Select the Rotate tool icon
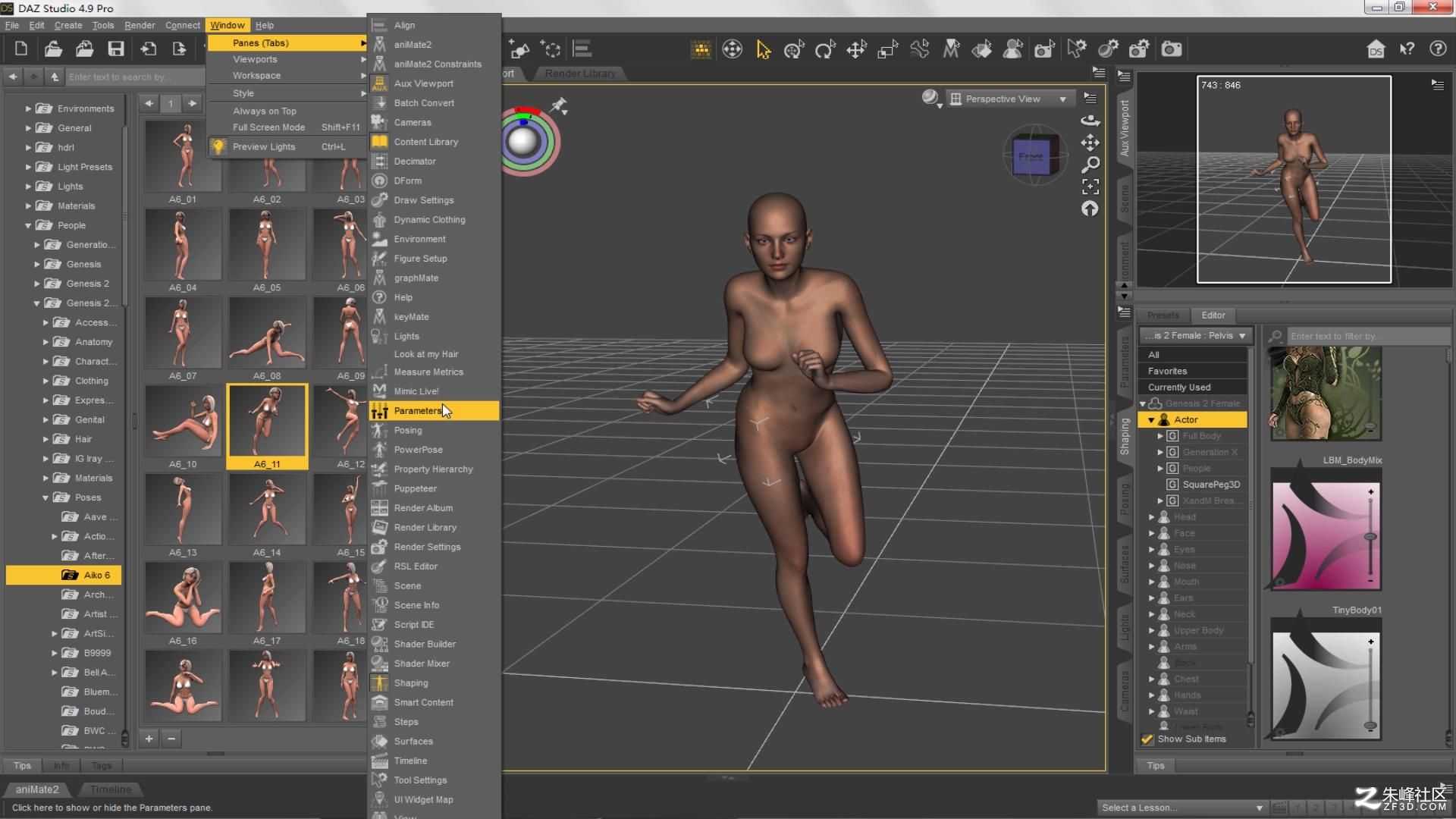The image size is (1456, 819). coord(825,50)
